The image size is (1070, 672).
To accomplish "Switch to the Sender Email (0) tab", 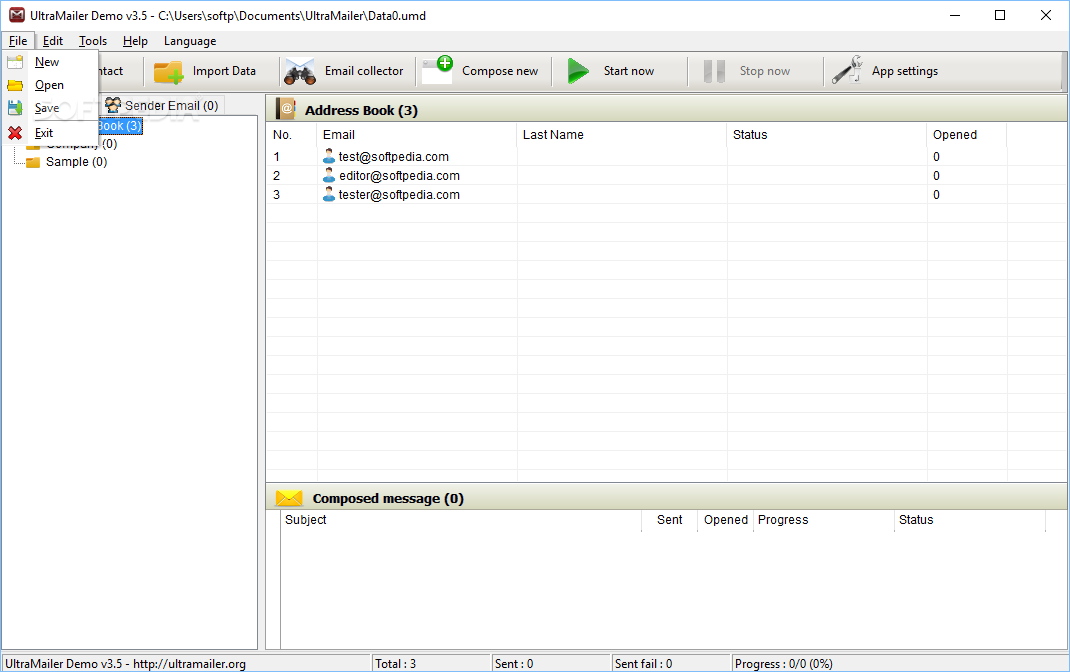I will click(162, 105).
